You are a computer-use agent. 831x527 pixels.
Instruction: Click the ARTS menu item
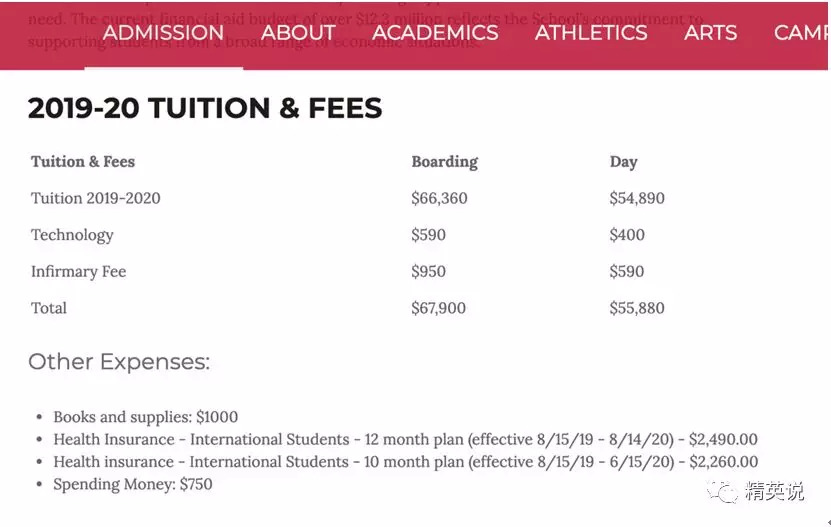710,32
